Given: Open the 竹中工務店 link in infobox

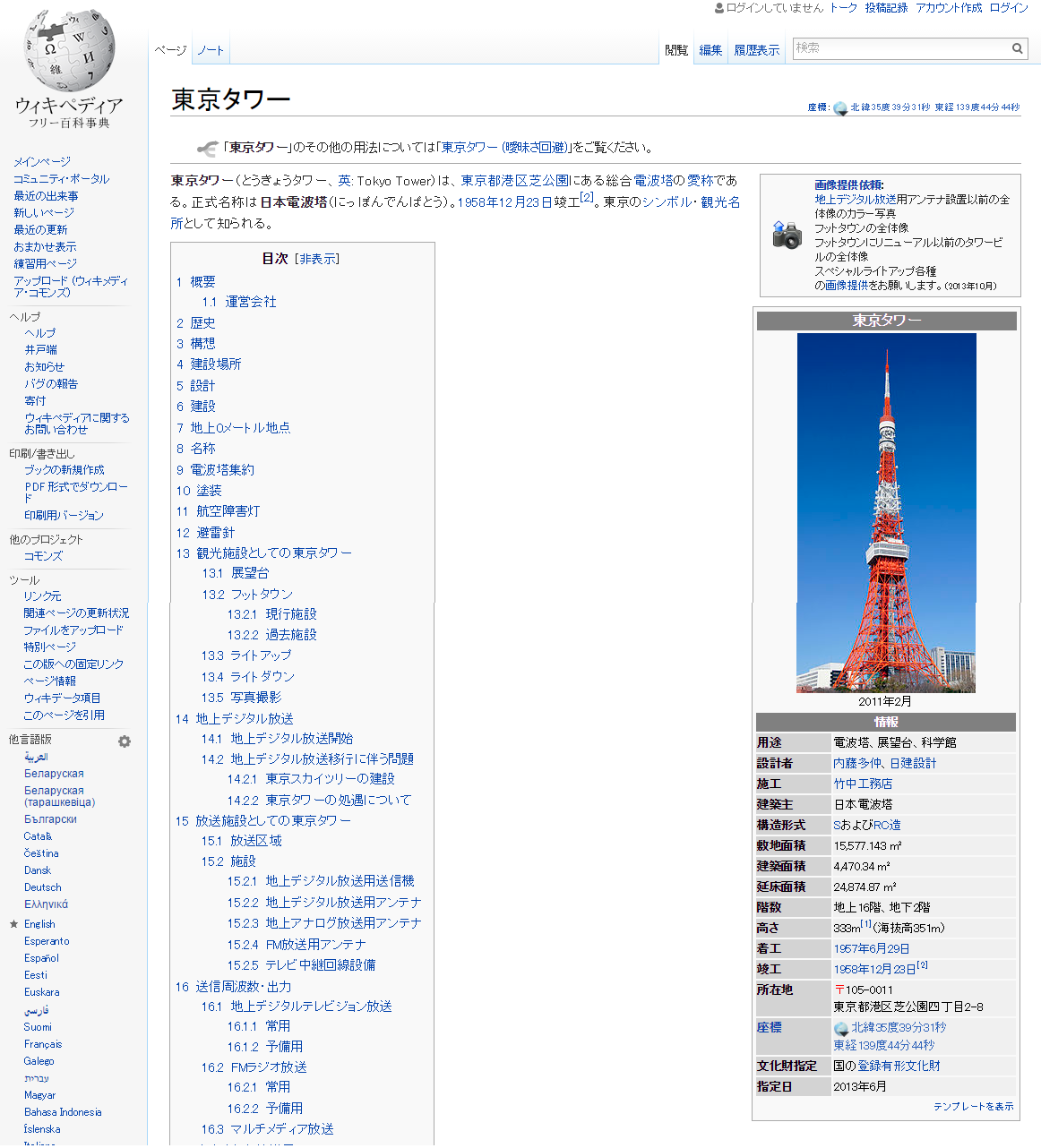Looking at the screenshot, I should pos(863,784).
